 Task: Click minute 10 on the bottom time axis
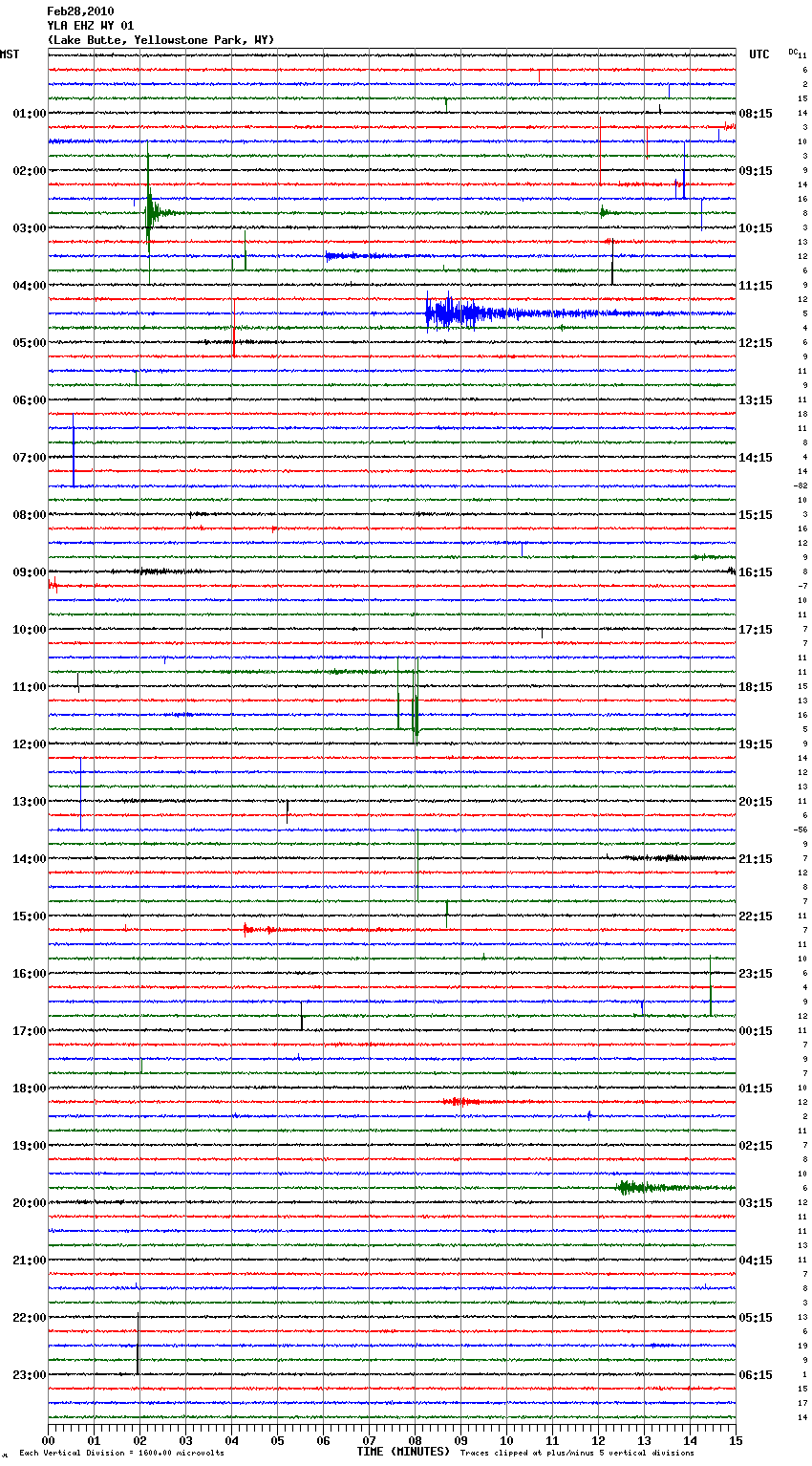click(x=507, y=1439)
